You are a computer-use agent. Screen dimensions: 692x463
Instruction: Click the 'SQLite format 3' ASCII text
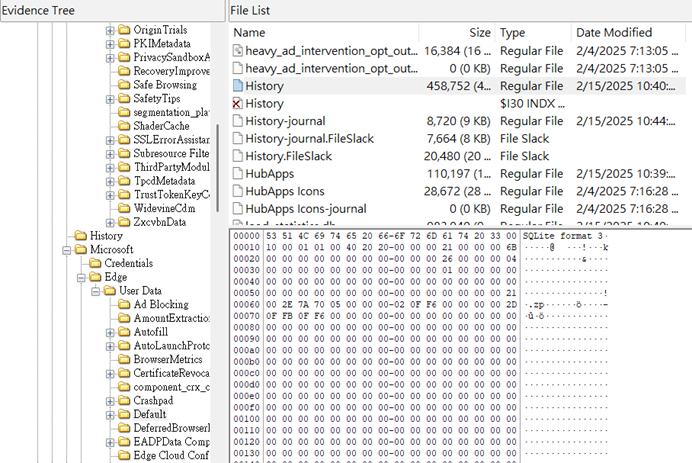click(563, 236)
